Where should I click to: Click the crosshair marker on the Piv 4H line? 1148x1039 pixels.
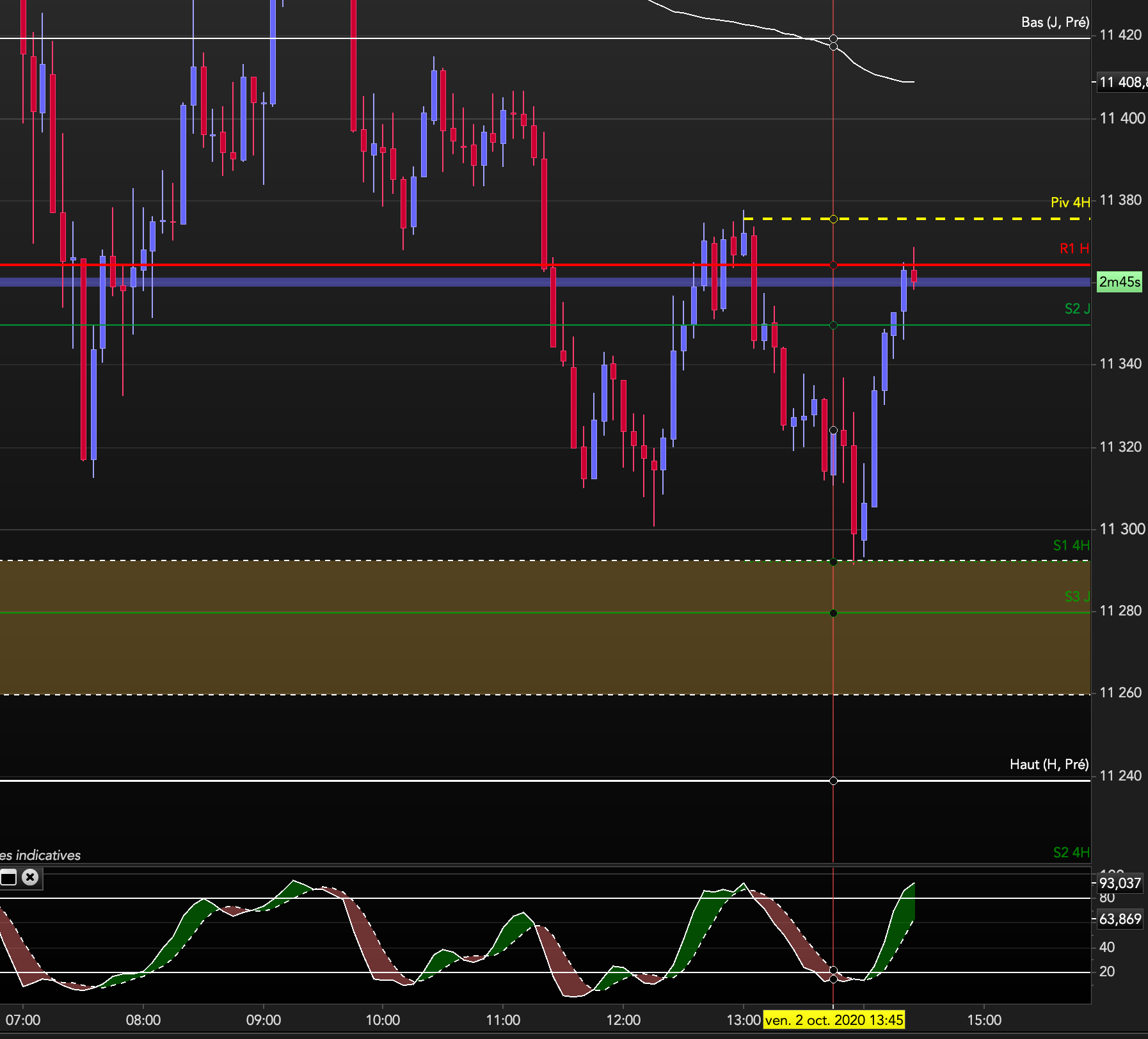coord(833,219)
